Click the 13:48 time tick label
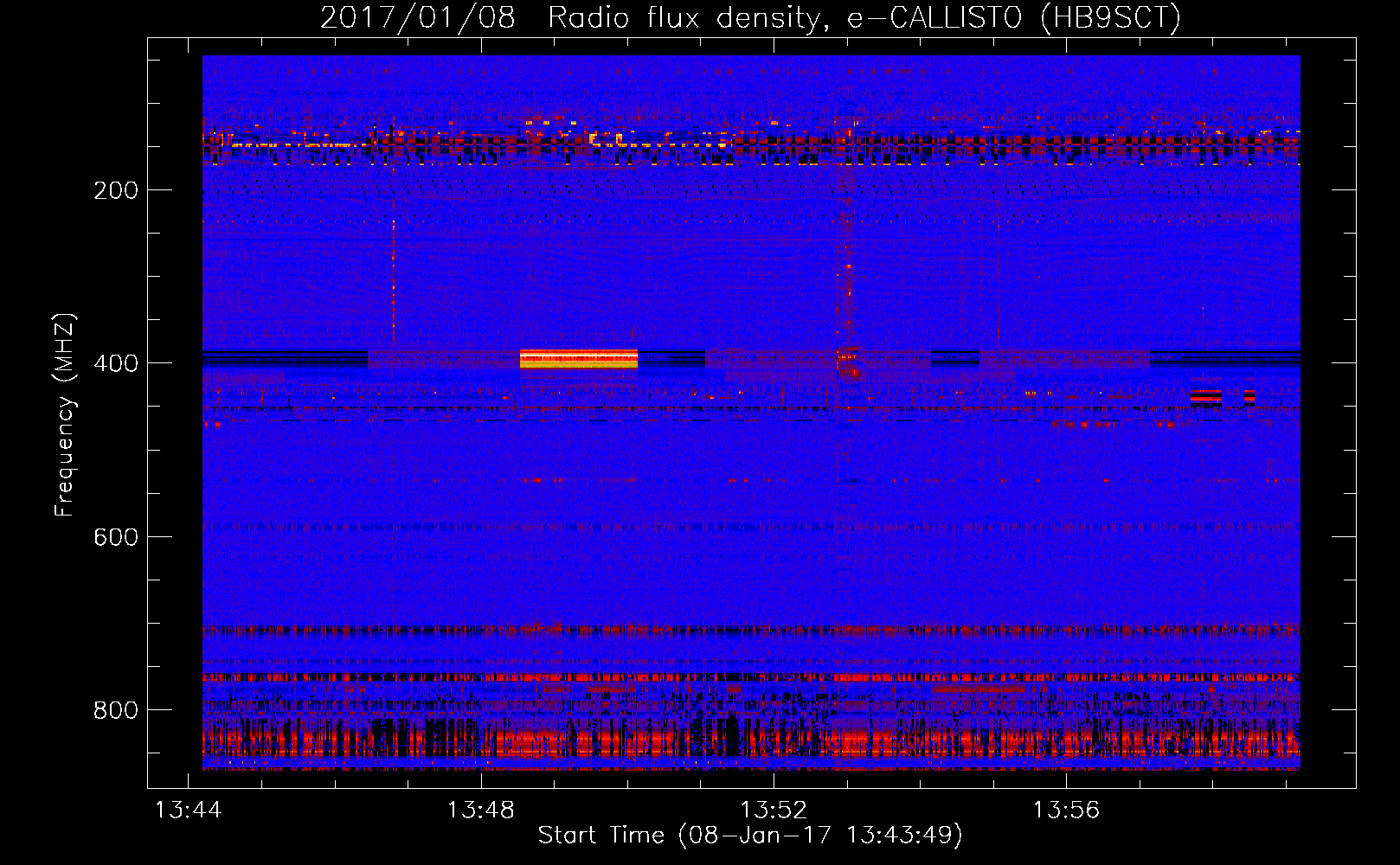 [x=480, y=810]
